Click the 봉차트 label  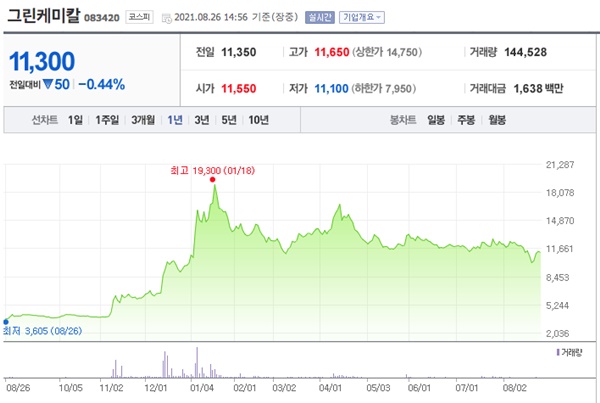pyautogui.click(x=403, y=120)
